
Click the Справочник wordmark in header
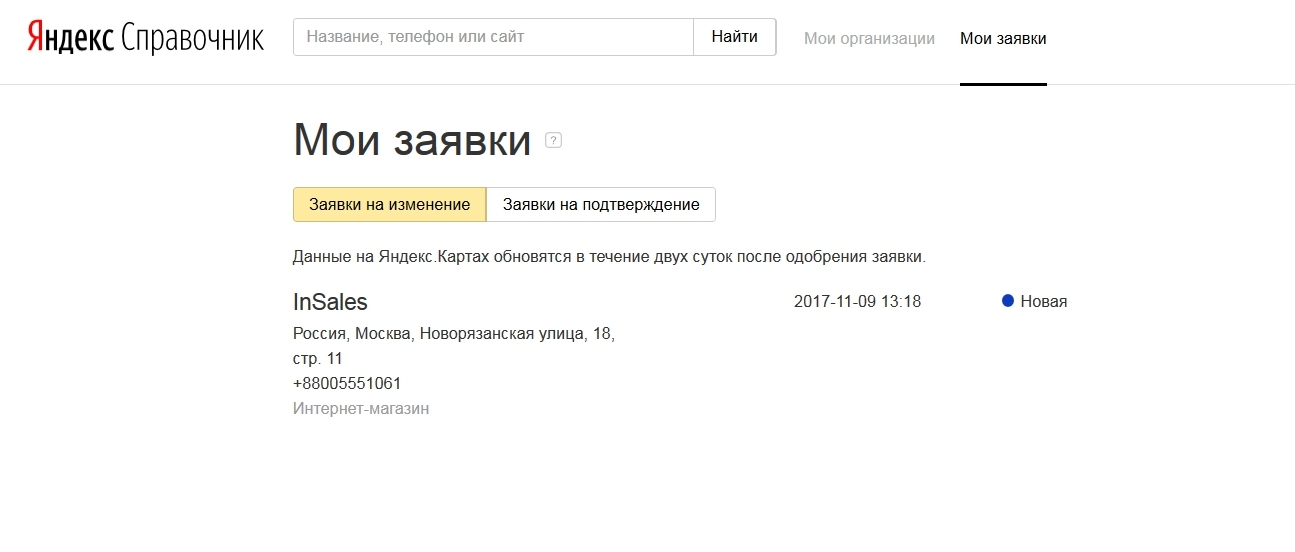[x=192, y=38]
